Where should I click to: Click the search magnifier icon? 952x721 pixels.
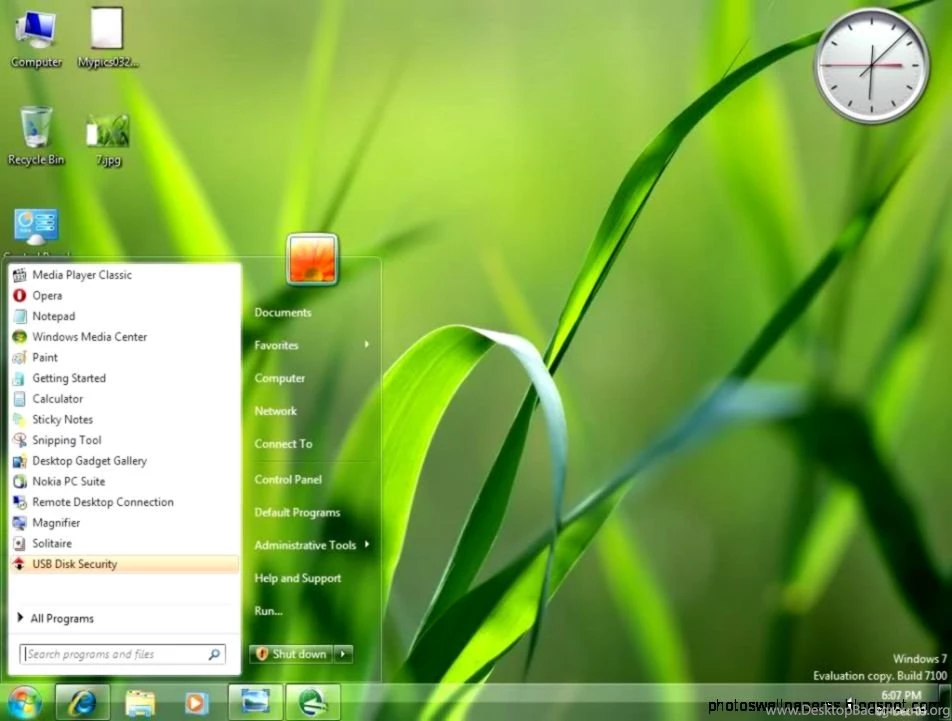point(214,654)
